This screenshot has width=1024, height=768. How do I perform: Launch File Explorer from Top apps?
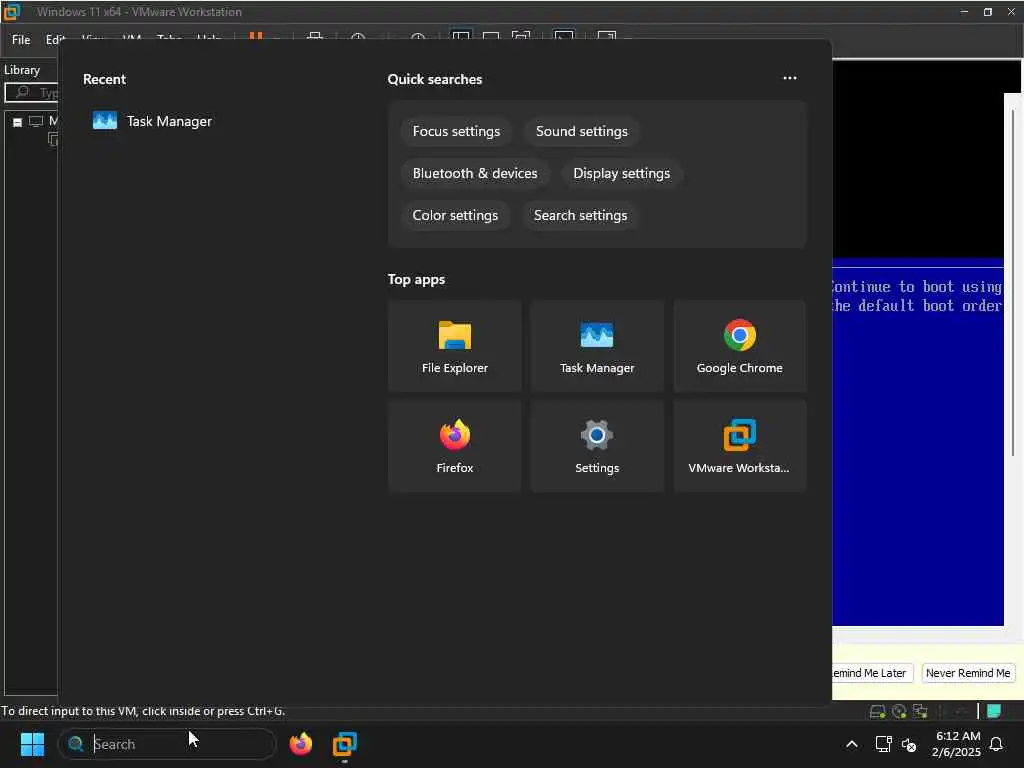pos(455,346)
